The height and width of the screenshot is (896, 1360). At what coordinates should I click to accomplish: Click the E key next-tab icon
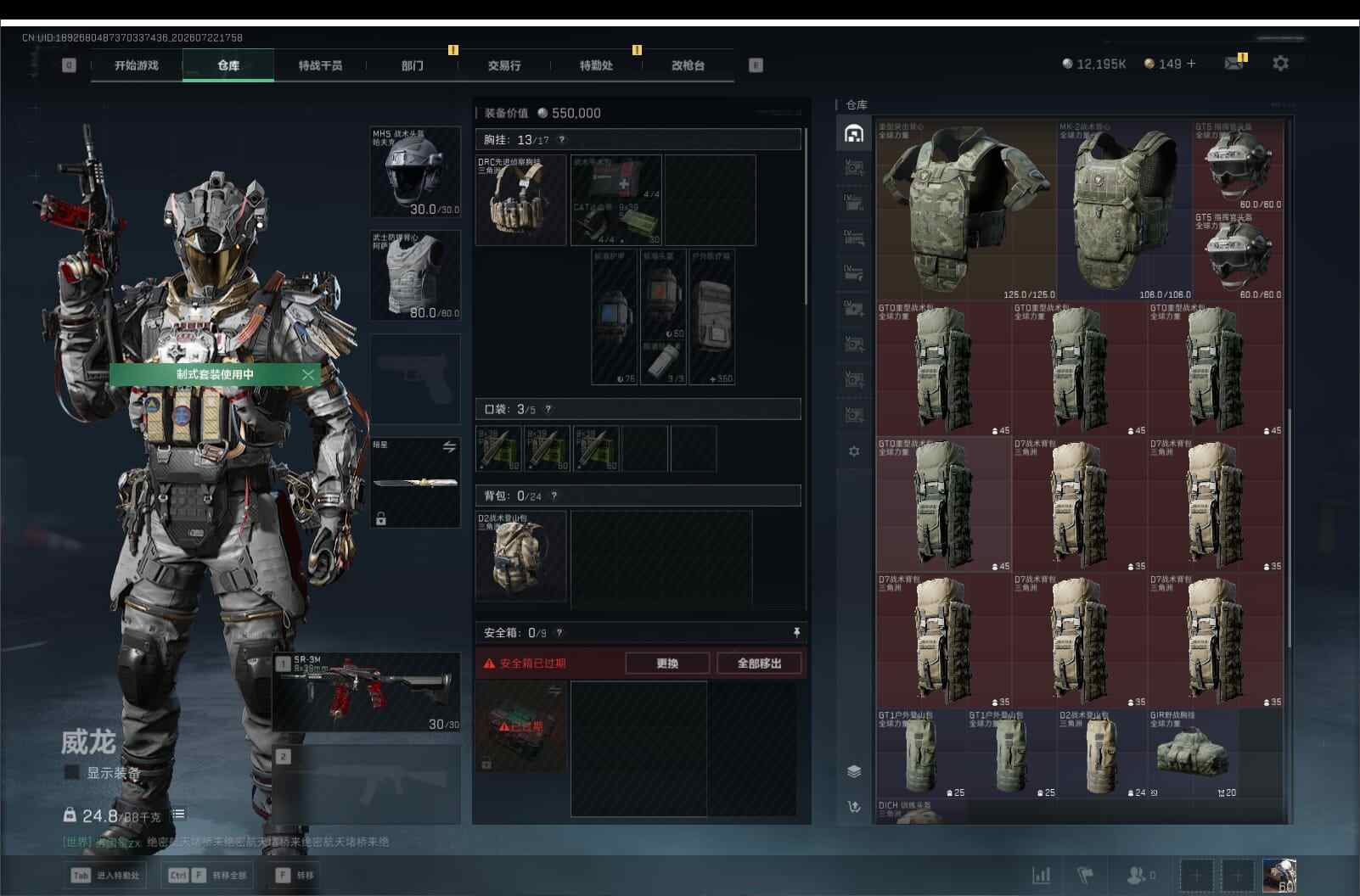(x=756, y=65)
